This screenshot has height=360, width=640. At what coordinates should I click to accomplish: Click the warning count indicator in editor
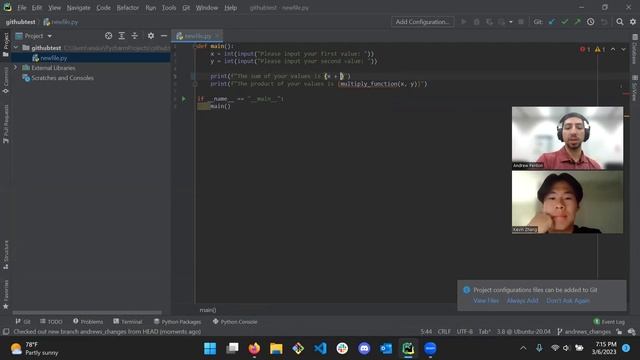point(600,49)
